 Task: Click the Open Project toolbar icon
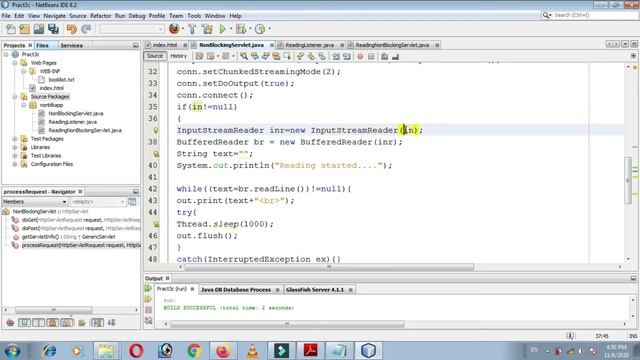click(x=39, y=29)
